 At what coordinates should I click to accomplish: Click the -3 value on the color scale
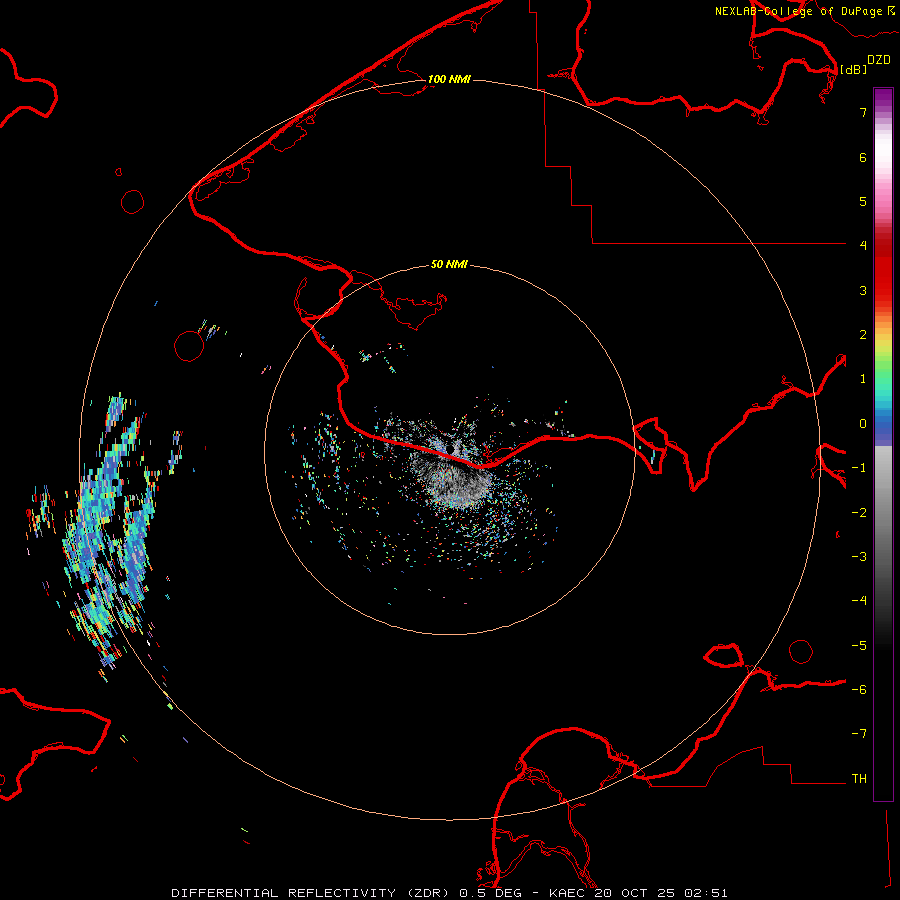(x=859, y=557)
